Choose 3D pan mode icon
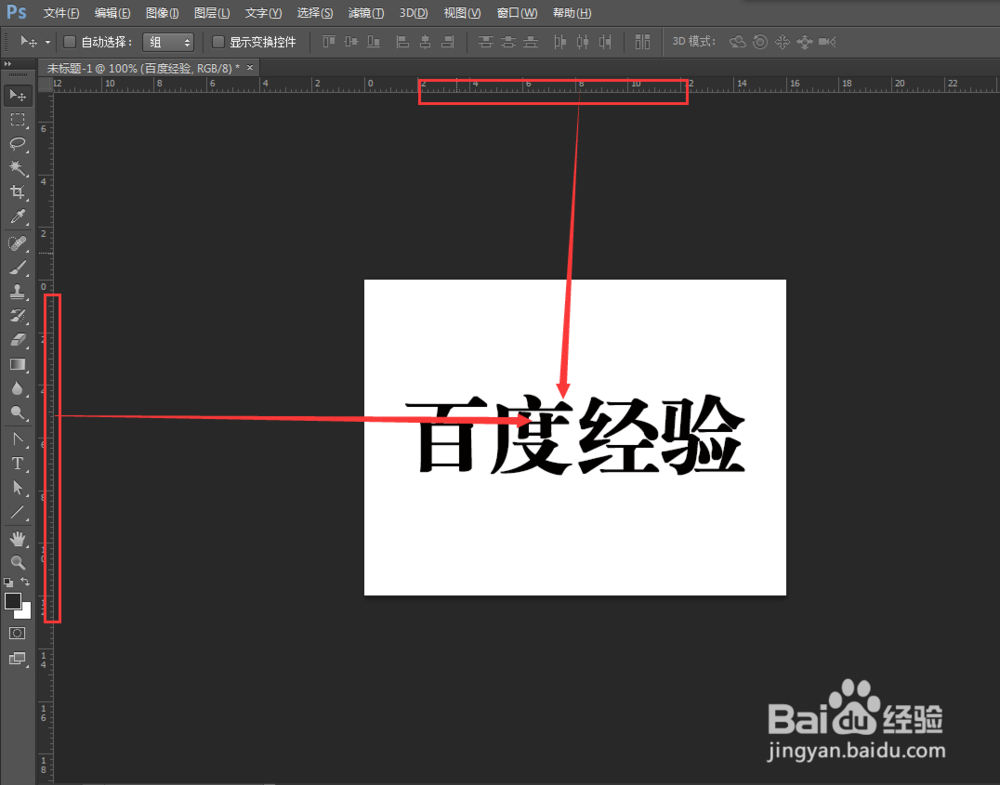 [783, 42]
